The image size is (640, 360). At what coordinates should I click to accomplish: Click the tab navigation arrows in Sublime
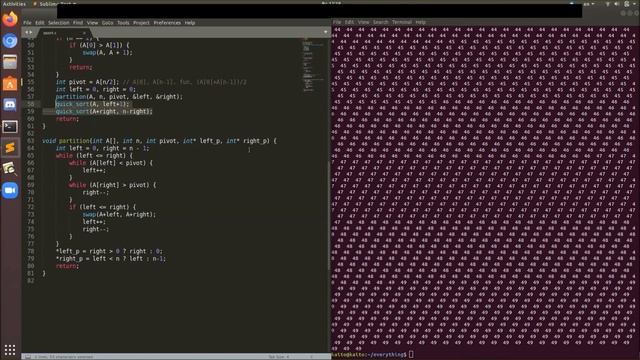point(29,32)
